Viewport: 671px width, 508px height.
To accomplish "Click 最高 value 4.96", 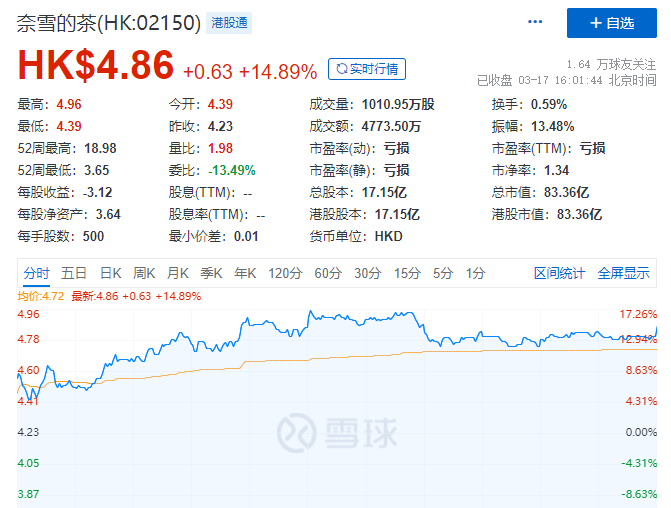I will (69, 104).
